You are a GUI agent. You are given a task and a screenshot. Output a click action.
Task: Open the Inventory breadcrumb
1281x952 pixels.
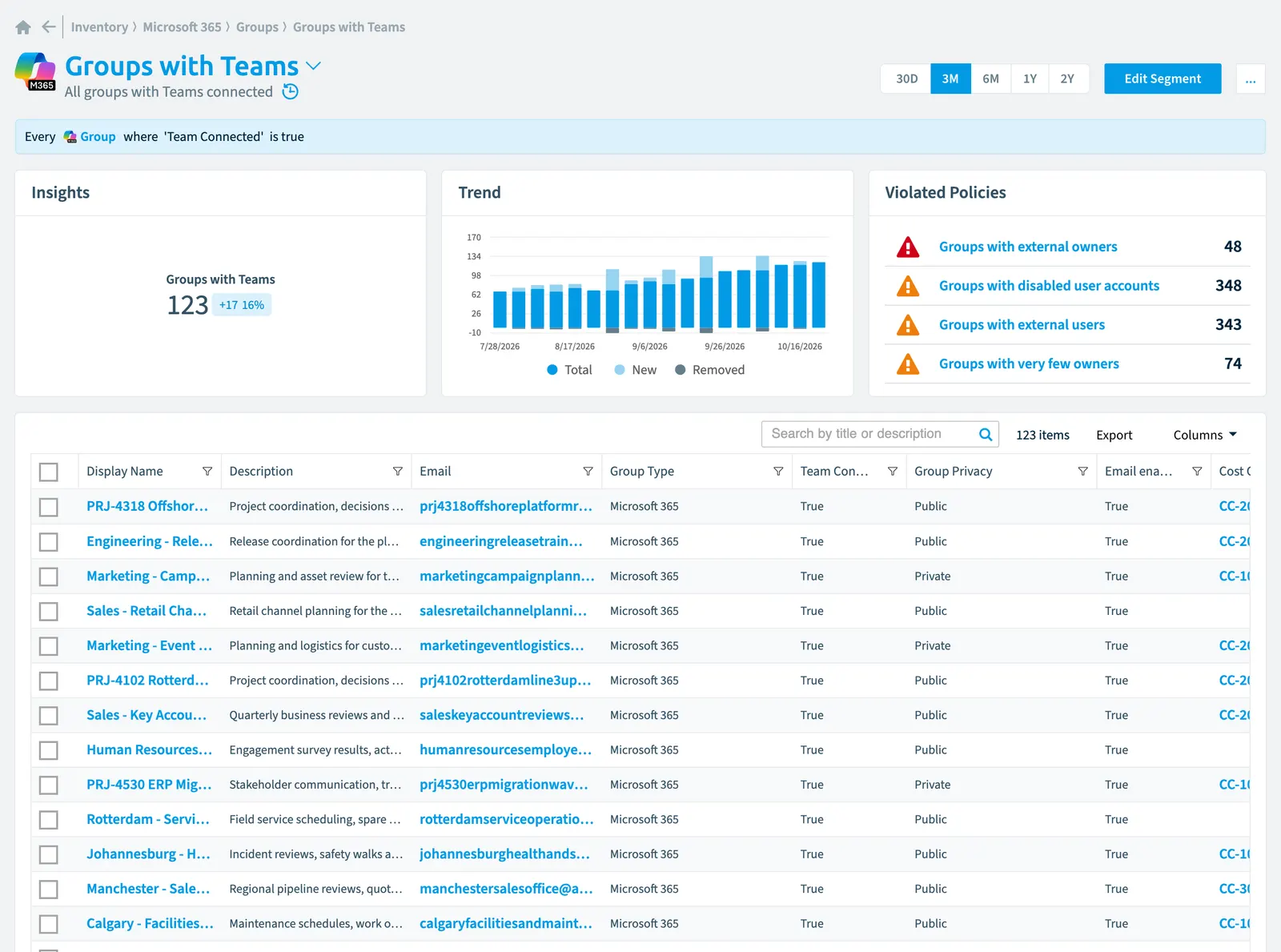coord(99,27)
